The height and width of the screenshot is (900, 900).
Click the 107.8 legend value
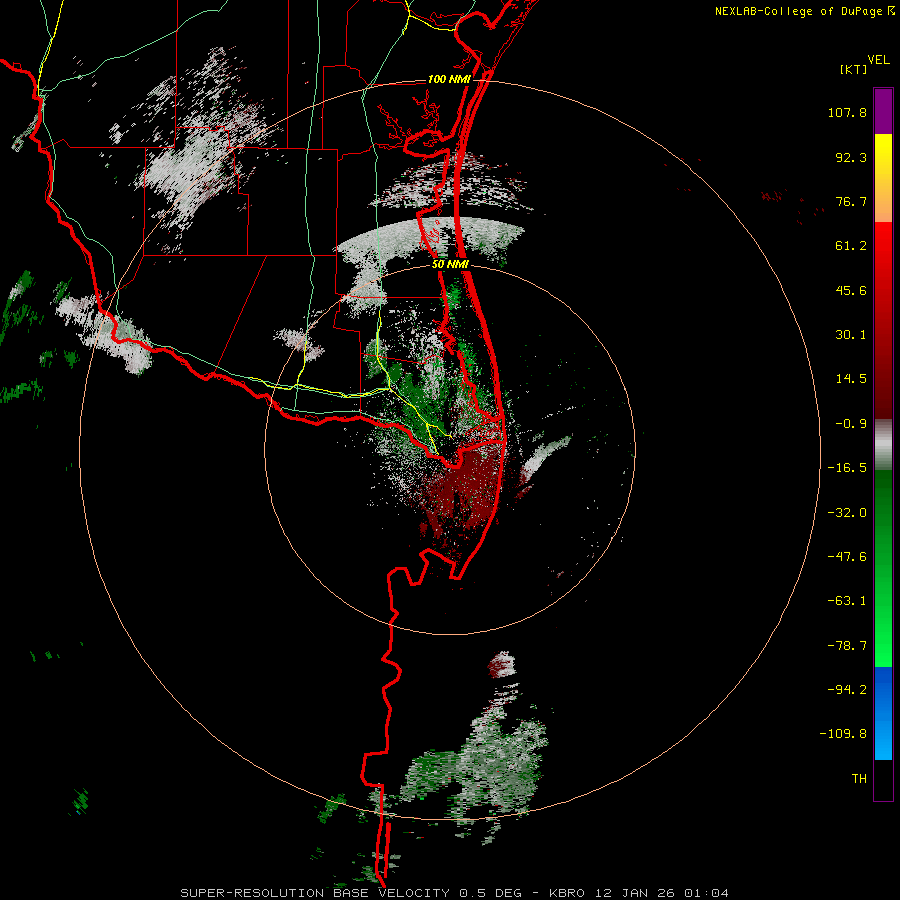pos(847,112)
